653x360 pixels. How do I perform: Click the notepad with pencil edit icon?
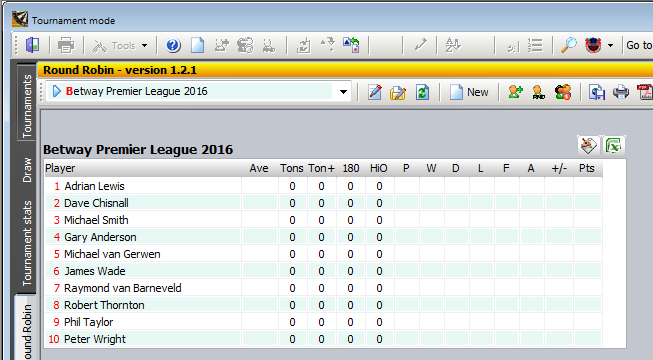374,92
